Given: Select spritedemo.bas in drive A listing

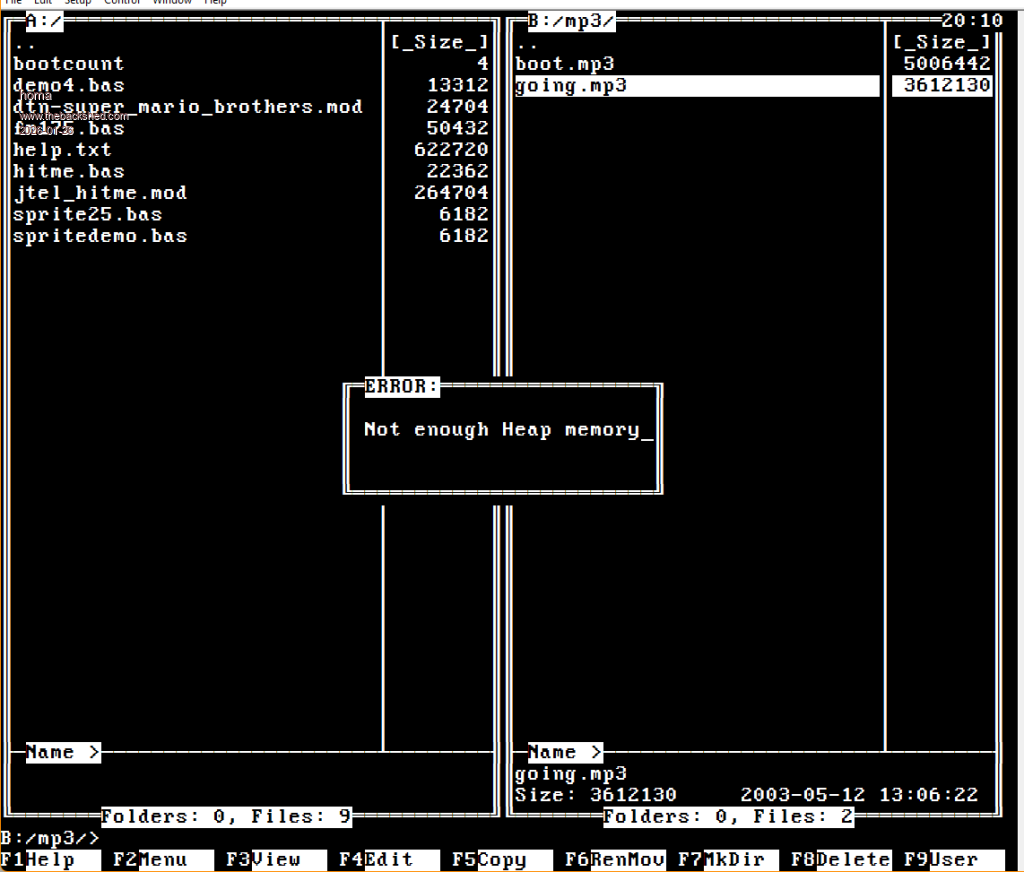Looking at the screenshot, I should click(x=100, y=236).
